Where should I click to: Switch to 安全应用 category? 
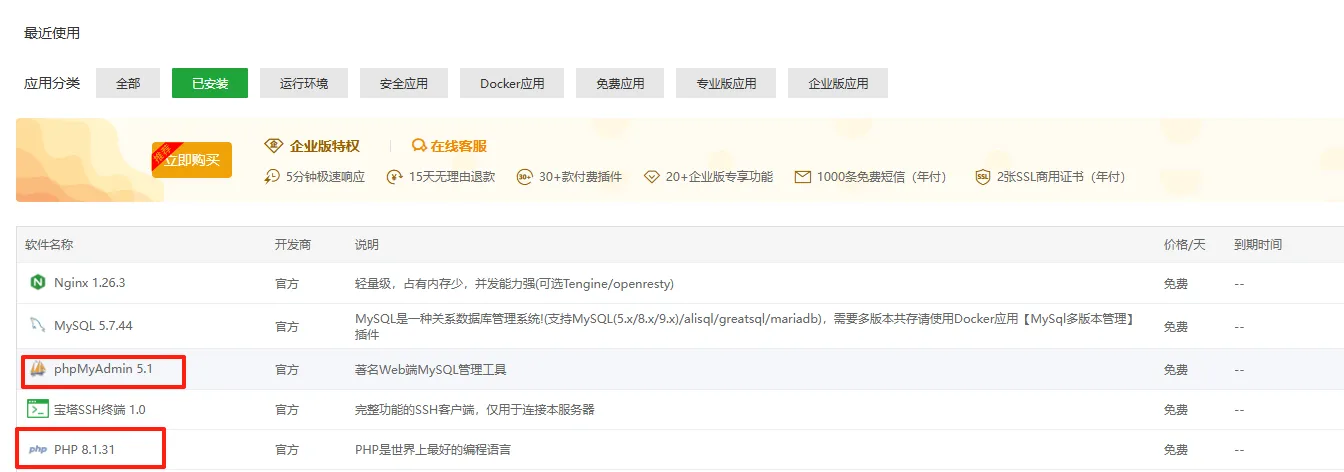point(404,84)
